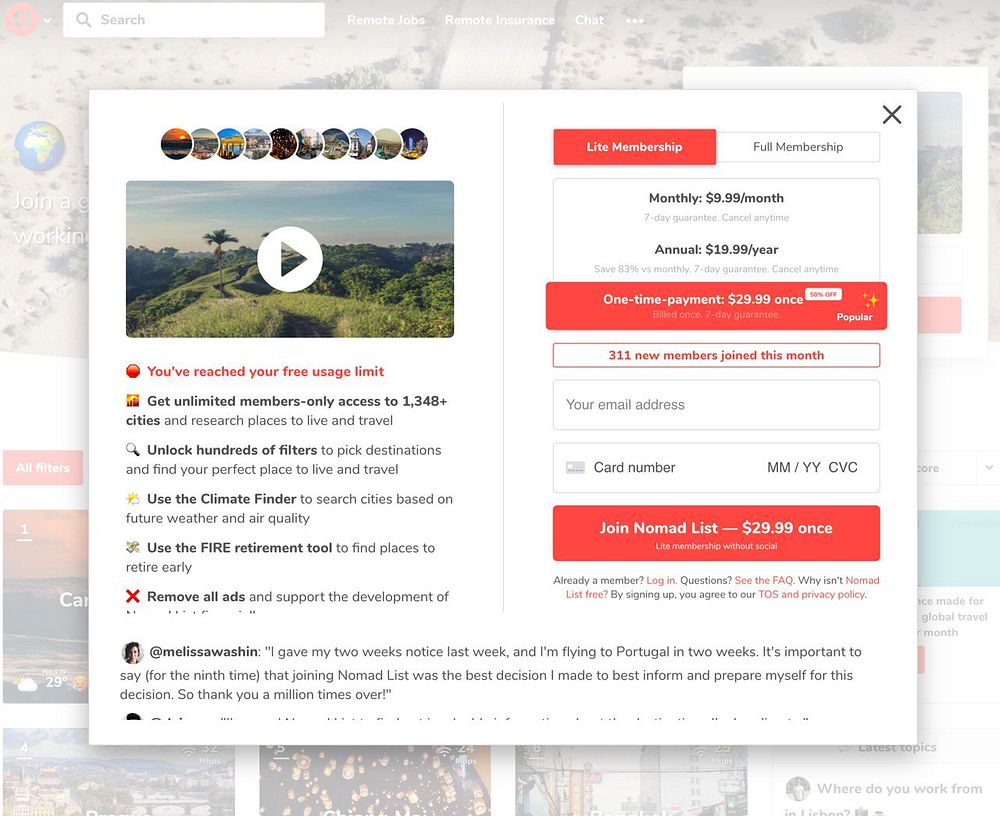Open the three-dots more menu in navbar

tap(635, 20)
